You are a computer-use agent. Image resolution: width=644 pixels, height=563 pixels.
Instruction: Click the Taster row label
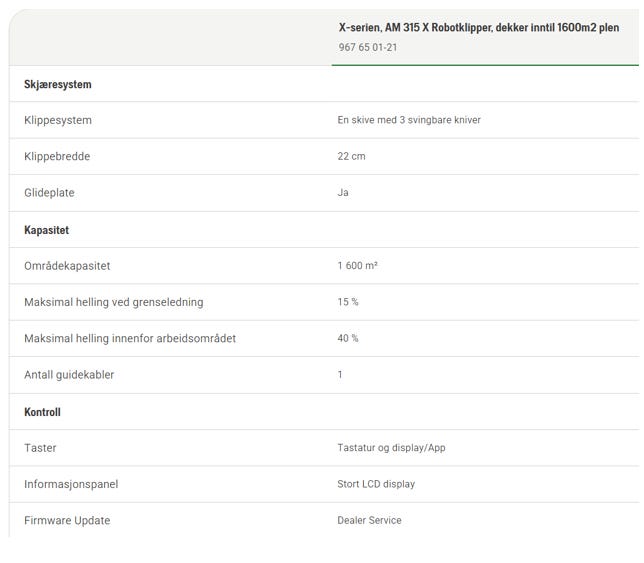(x=40, y=448)
